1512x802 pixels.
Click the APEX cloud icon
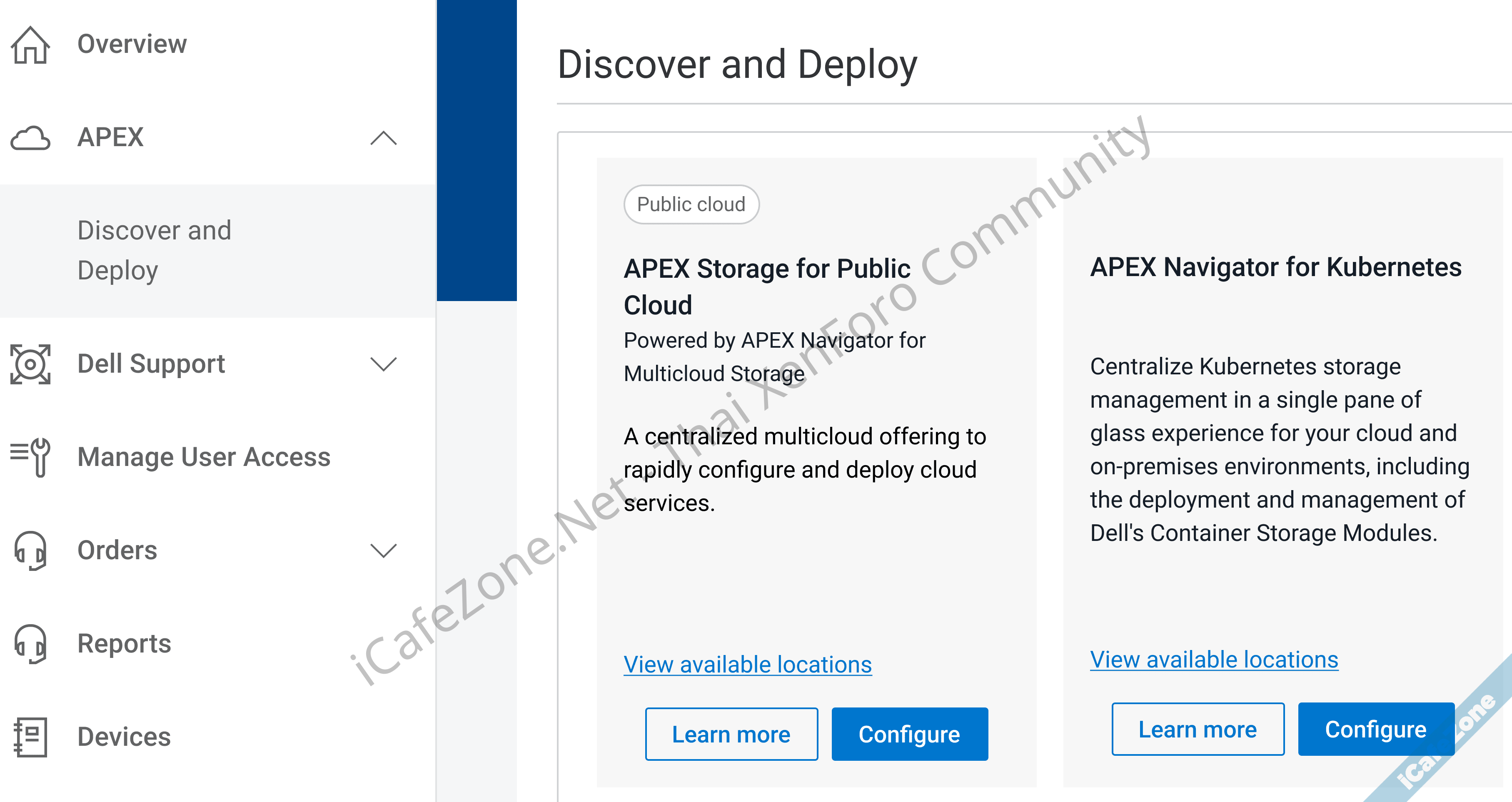(30, 138)
